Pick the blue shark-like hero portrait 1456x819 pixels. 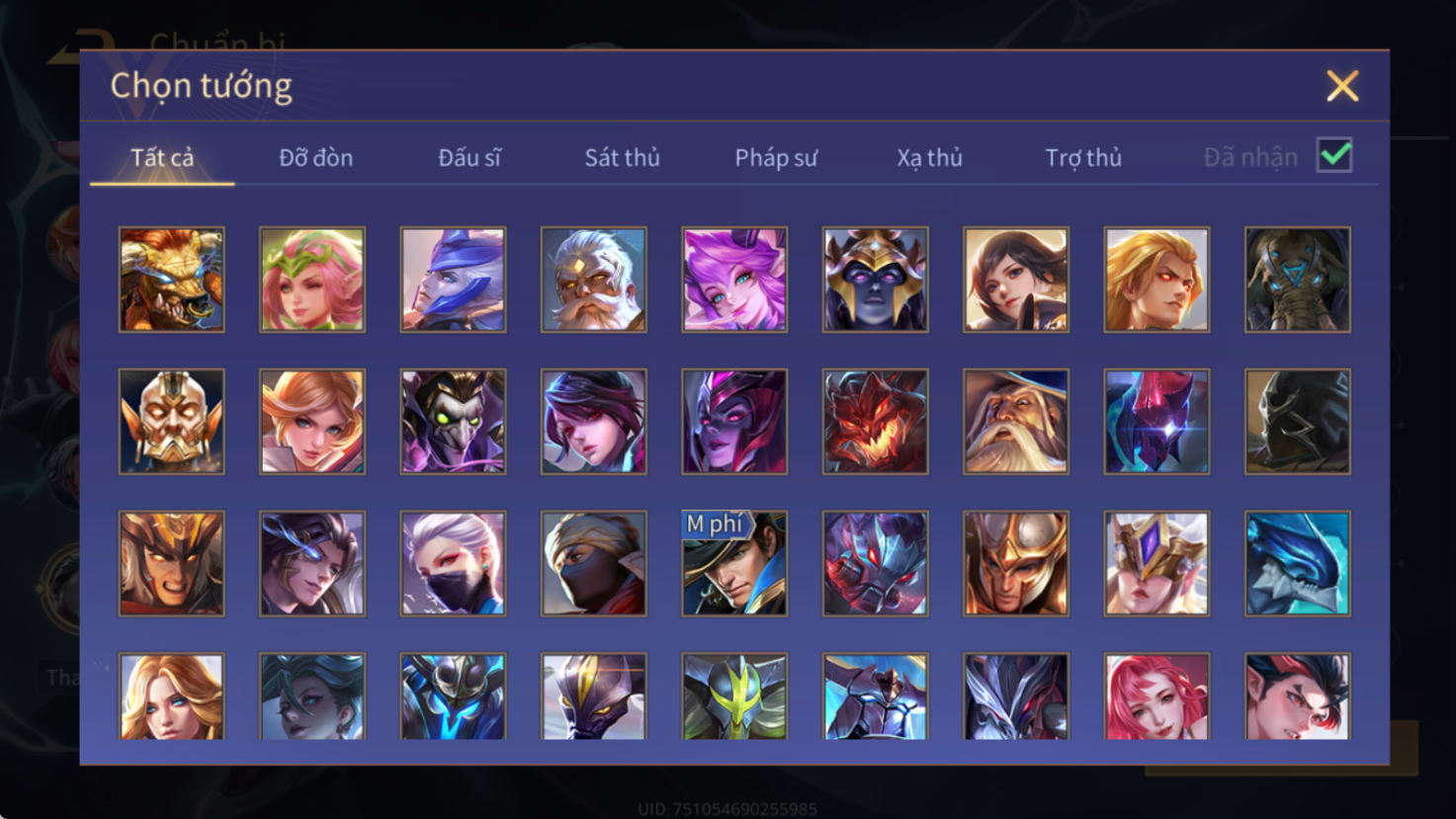[x=1298, y=564]
